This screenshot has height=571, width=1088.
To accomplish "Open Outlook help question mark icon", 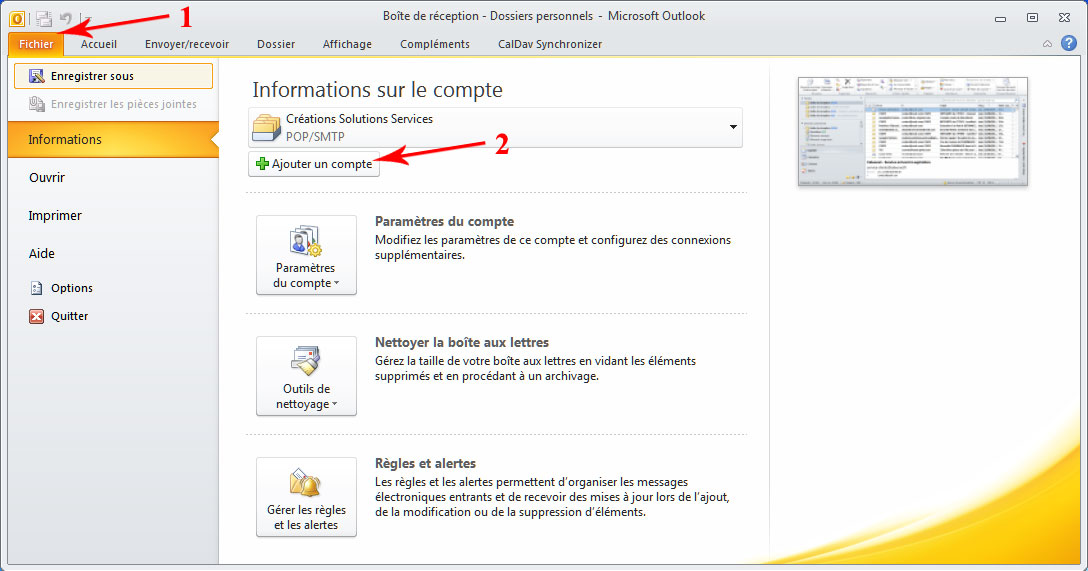I will (x=1069, y=43).
